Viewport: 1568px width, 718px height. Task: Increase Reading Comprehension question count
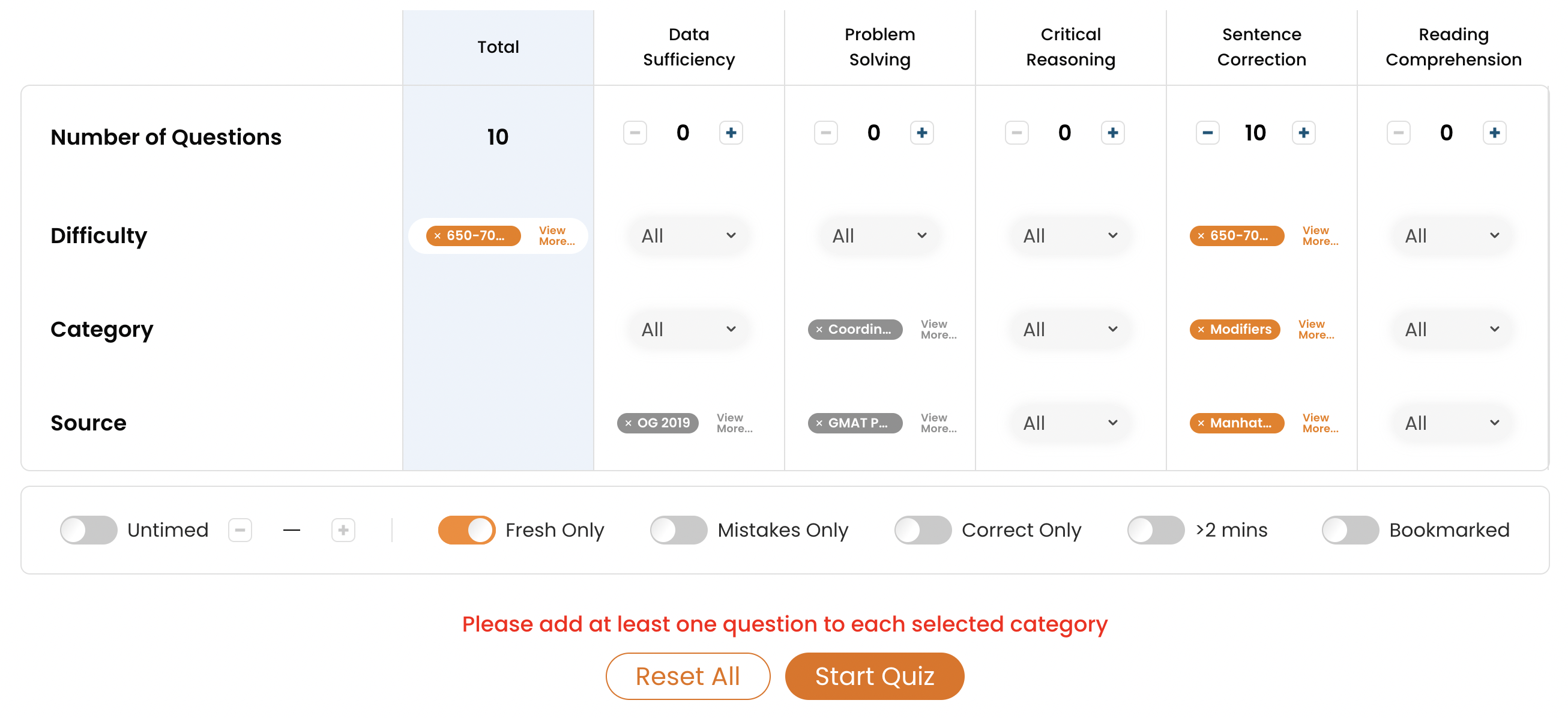(1494, 133)
